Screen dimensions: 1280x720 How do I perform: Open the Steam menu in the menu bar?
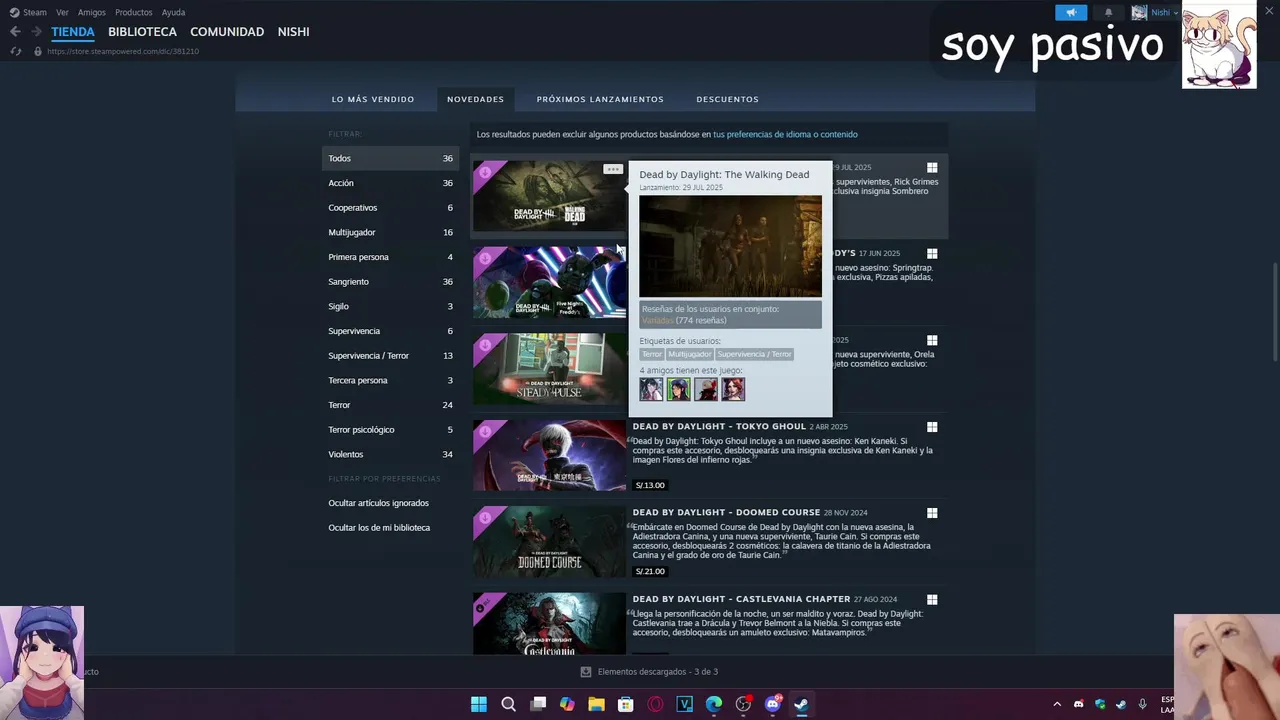tap(35, 12)
